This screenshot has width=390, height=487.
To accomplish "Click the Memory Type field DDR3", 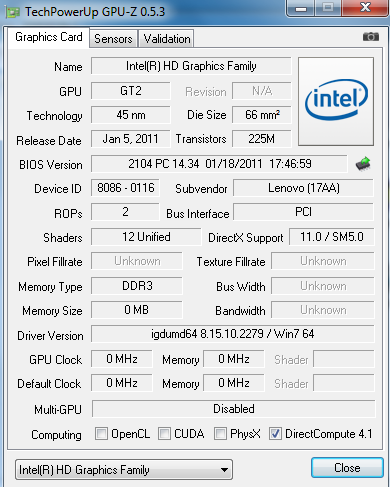I will click(x=137, y=286).
